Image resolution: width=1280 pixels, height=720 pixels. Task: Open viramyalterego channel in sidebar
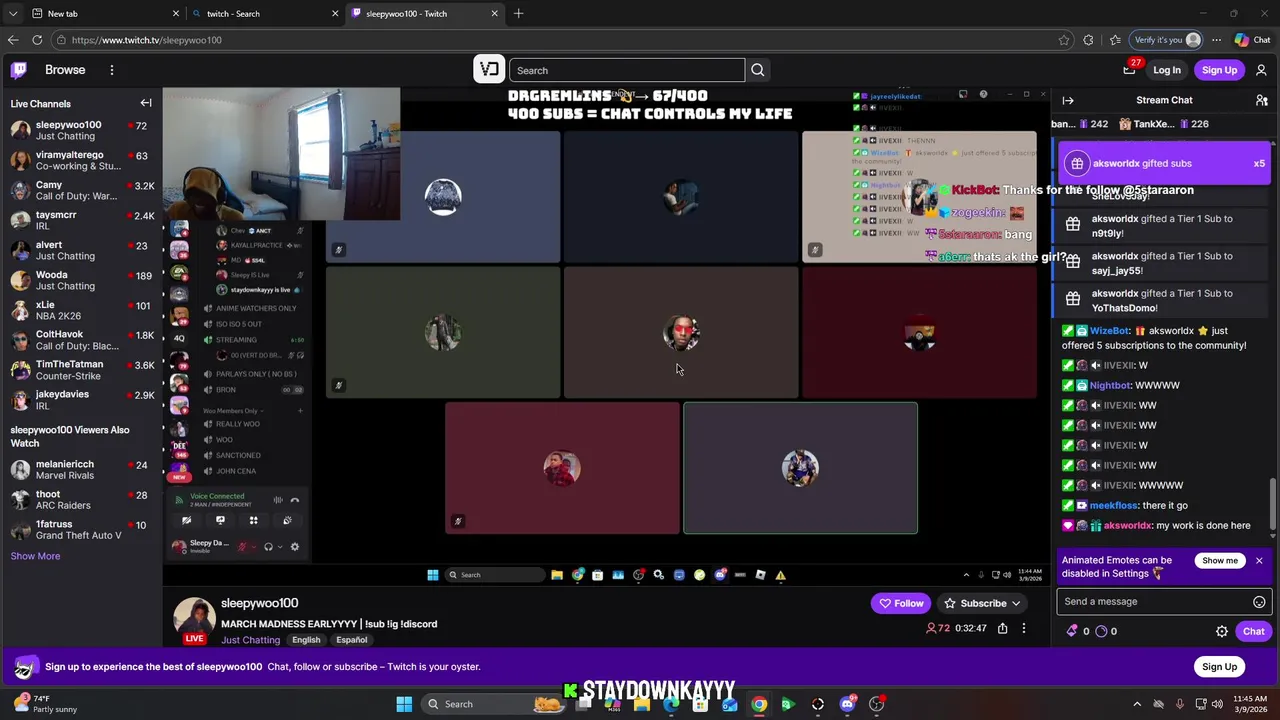click(81, 161)
